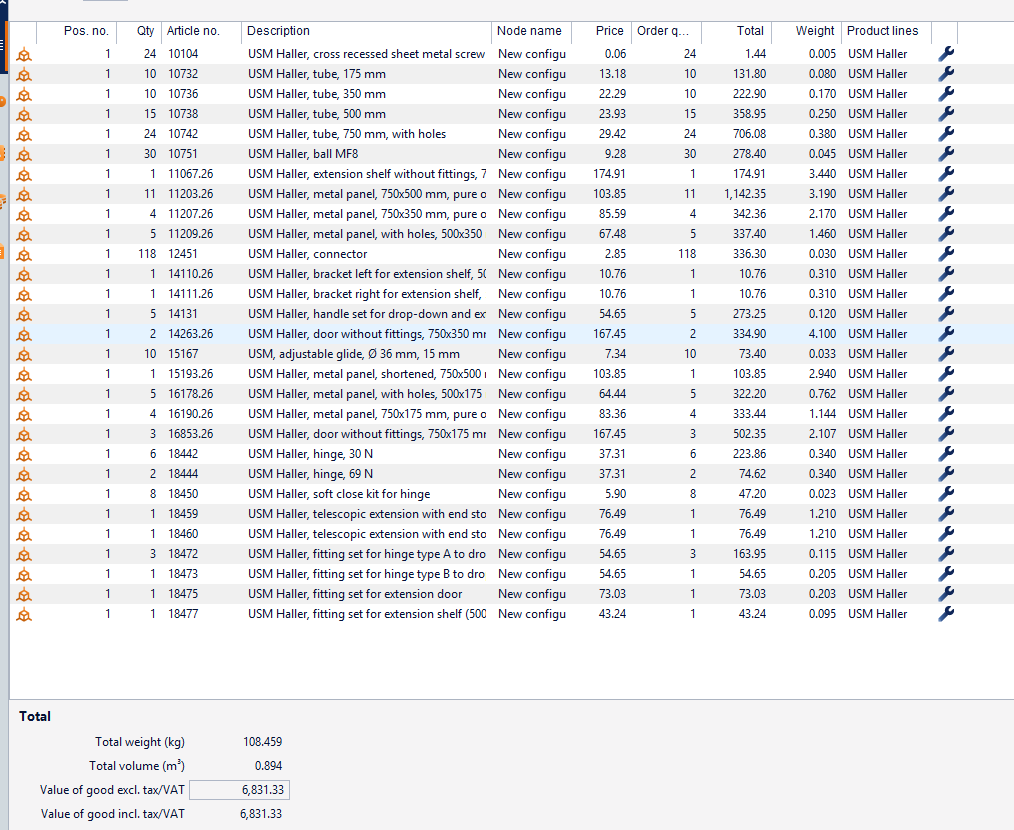The height and width of the screenshot is (830, 1014).
Task: Click total value 706.08
Action: point(750,134)
